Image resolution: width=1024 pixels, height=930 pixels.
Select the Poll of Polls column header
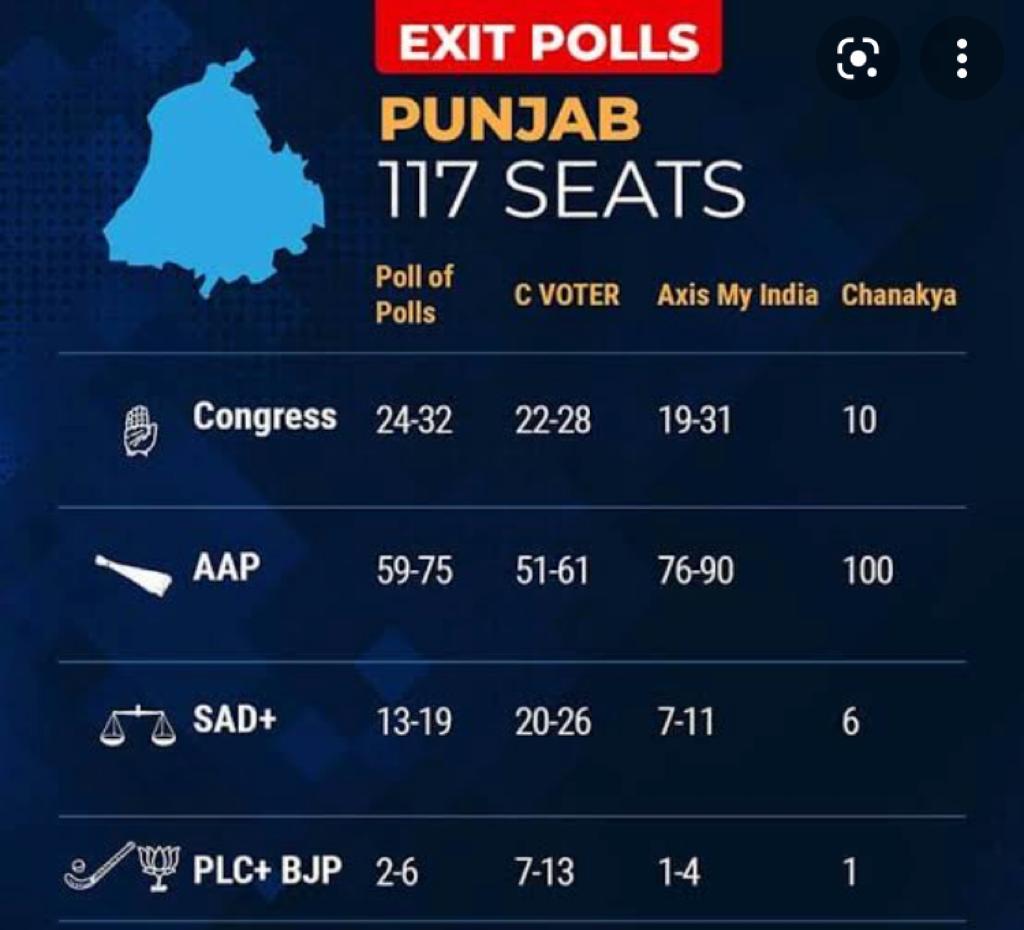[414, 295]
